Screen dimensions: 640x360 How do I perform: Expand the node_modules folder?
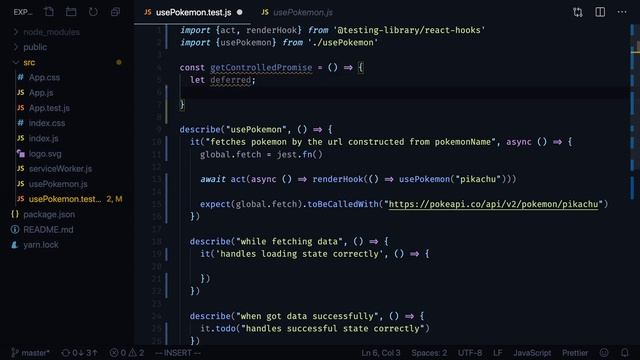tap(51, 32)
